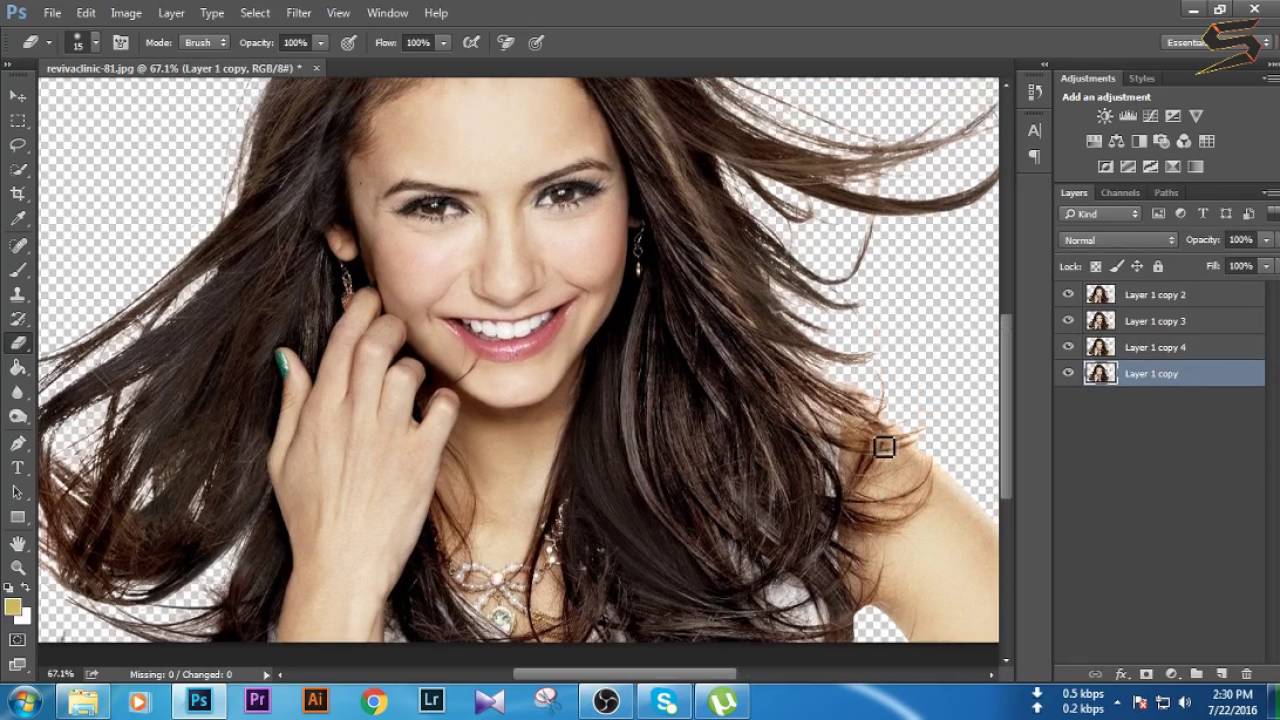Select the Clone Stamp tool
The height and width of the screenshot is (720, 1280).
[x=18, y=295]
